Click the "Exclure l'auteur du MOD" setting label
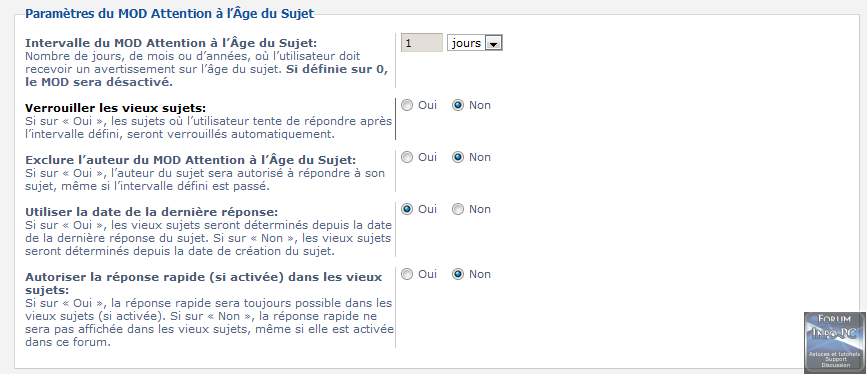 [x=190, y=160]
